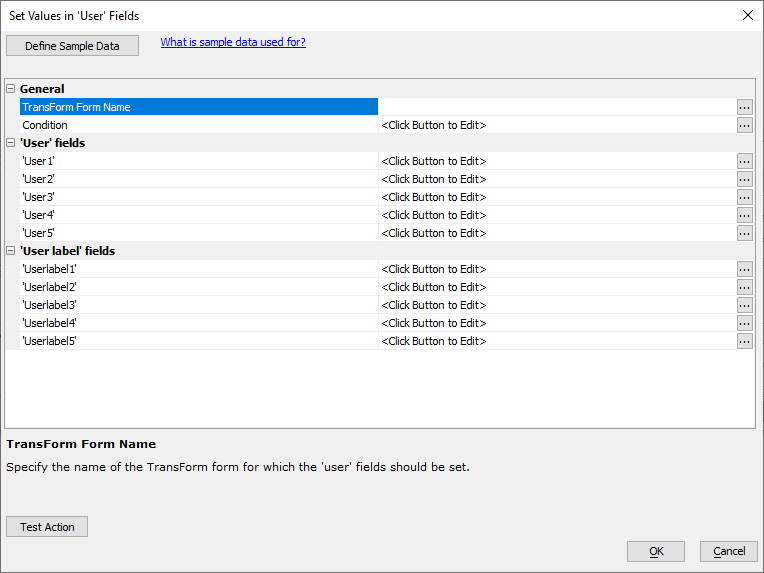This screenshot has height=573, width=764.
Task: Collapse the 'User label' fields section
Action: pos(11,251)
